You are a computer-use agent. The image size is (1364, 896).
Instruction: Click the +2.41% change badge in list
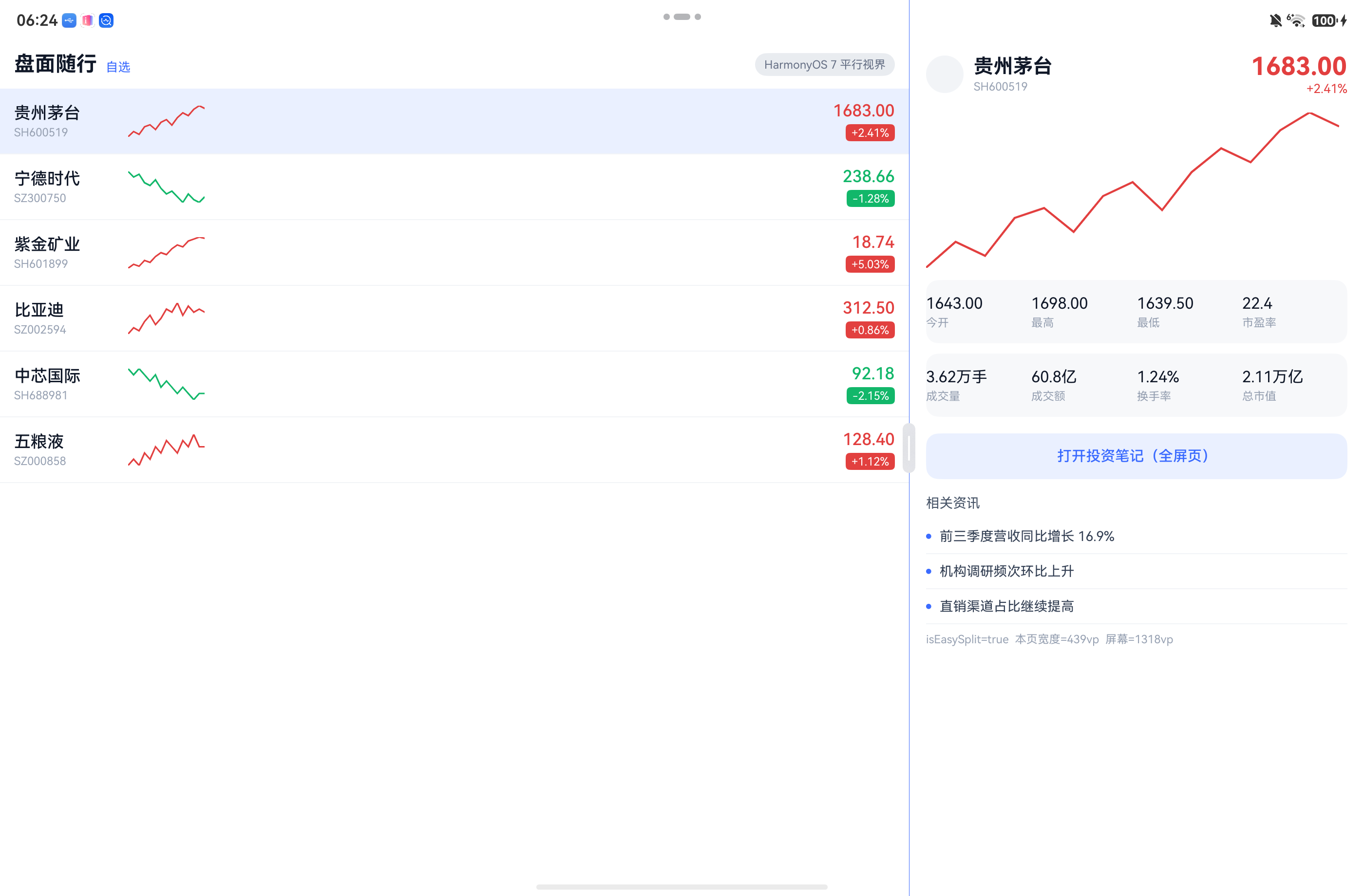[870, 133]
